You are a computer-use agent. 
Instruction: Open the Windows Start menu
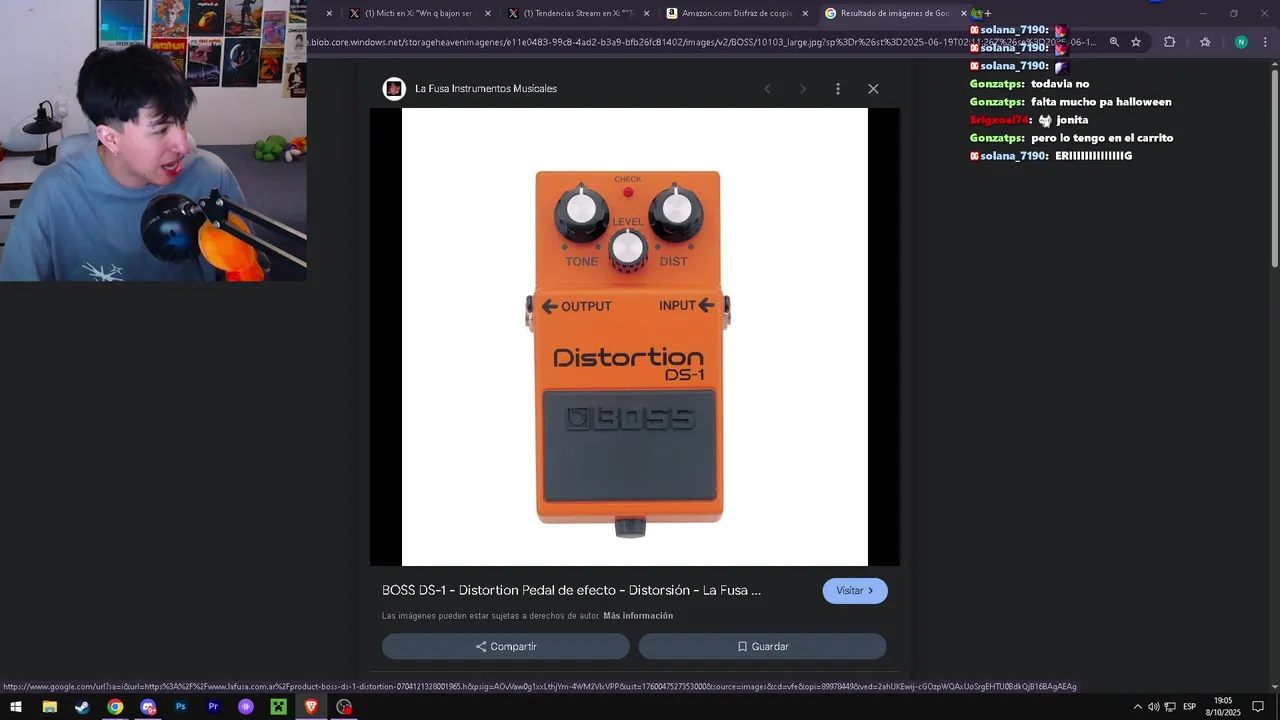(x=16, y=707)
